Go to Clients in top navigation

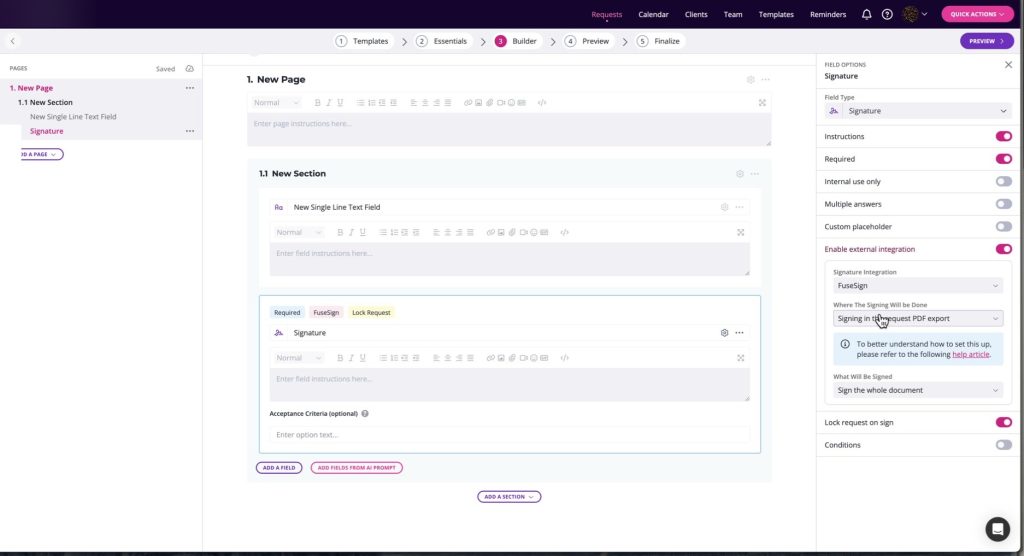[x=696, y=14]
